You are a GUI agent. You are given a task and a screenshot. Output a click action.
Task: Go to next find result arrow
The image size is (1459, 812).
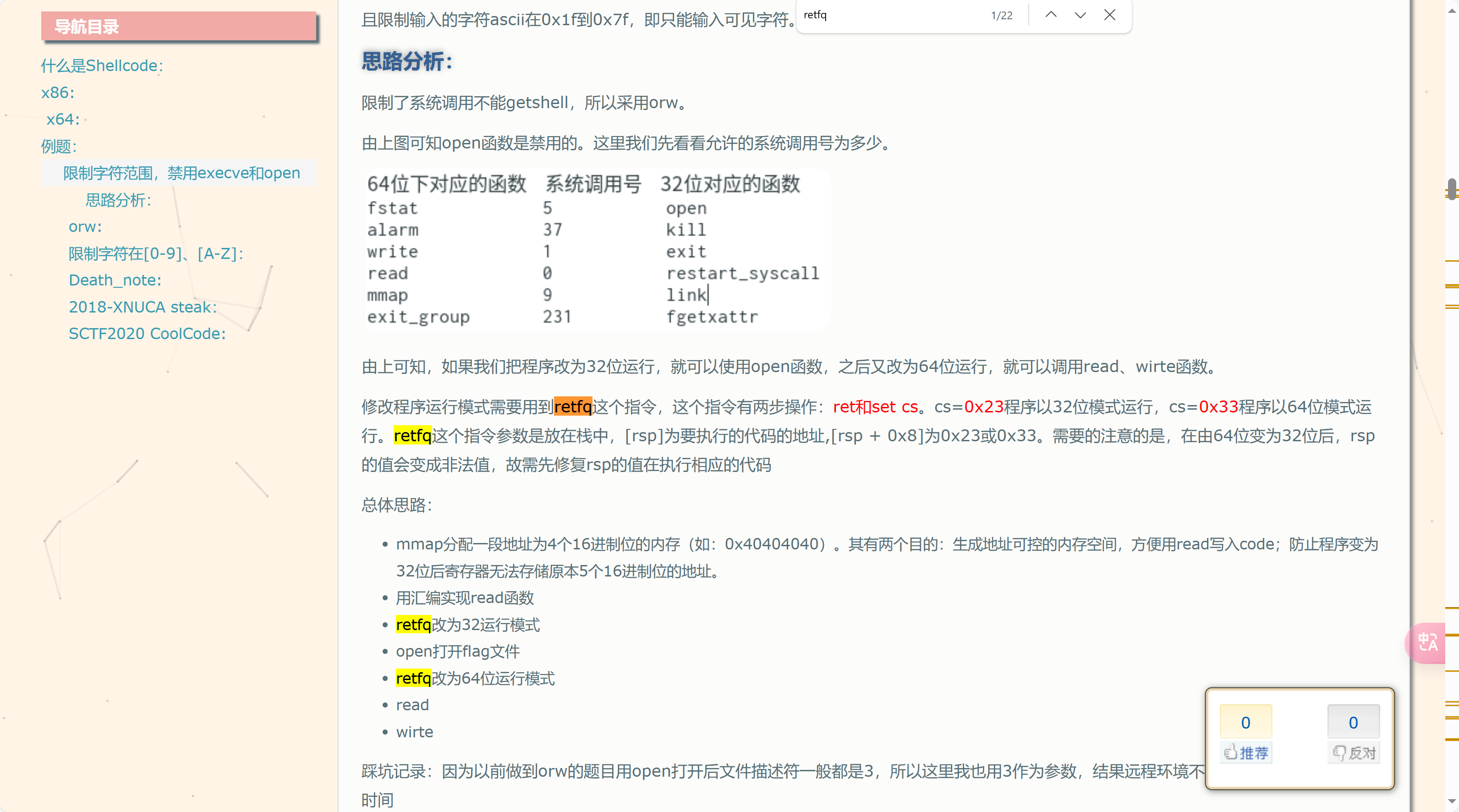(1080, 15)
